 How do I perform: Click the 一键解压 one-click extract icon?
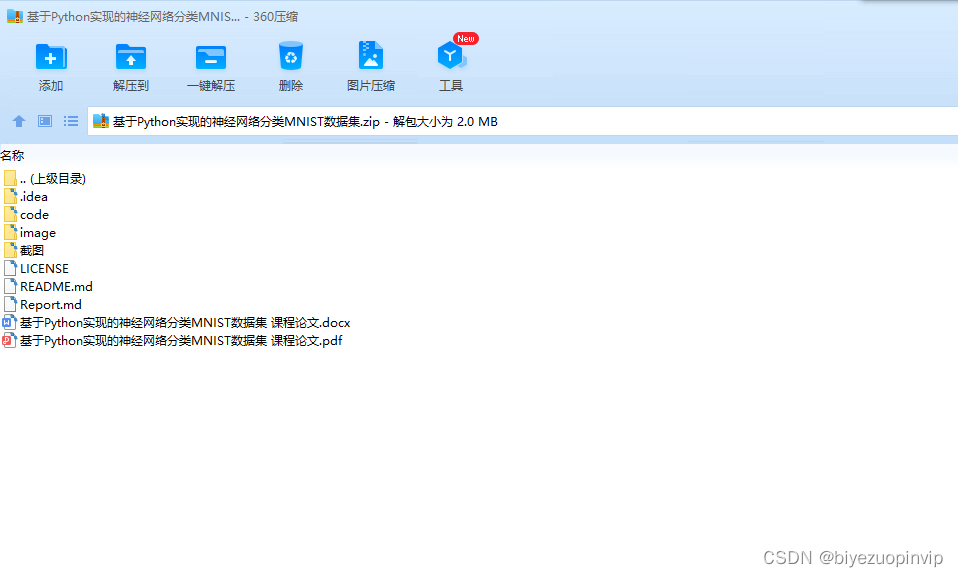pos(210,62)
